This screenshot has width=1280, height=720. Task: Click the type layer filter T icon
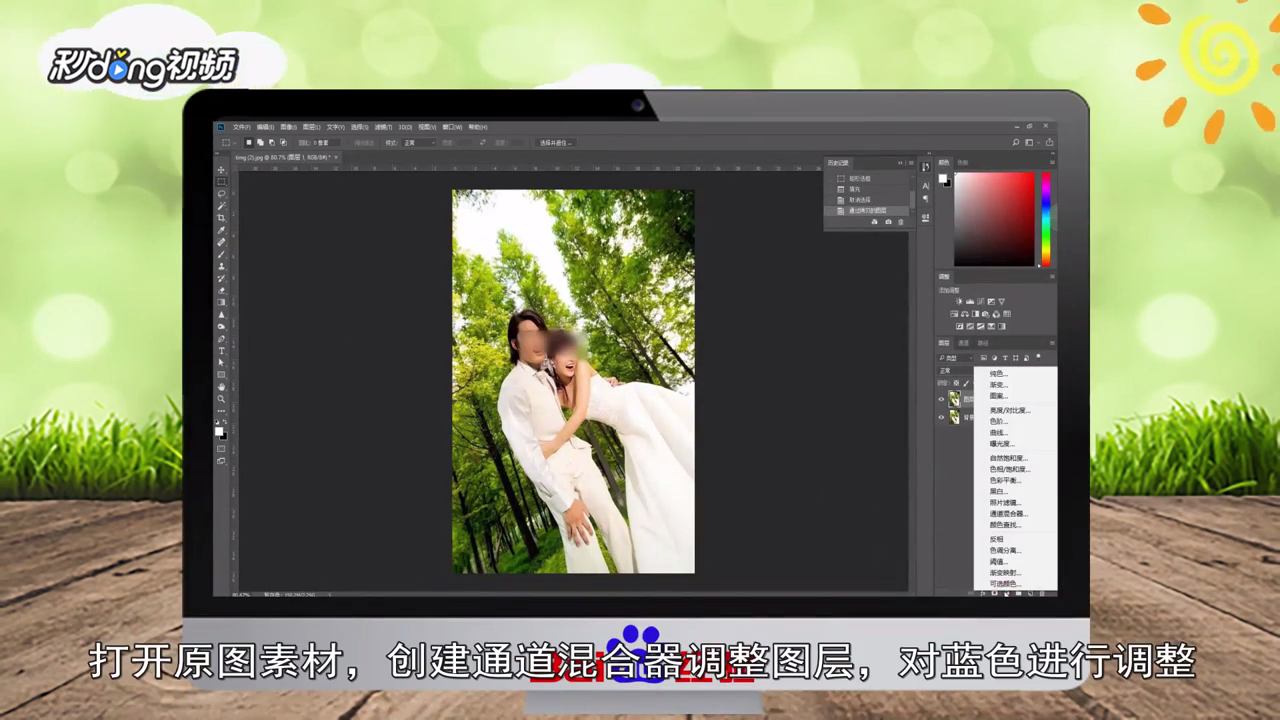[x=1005, y=358]
